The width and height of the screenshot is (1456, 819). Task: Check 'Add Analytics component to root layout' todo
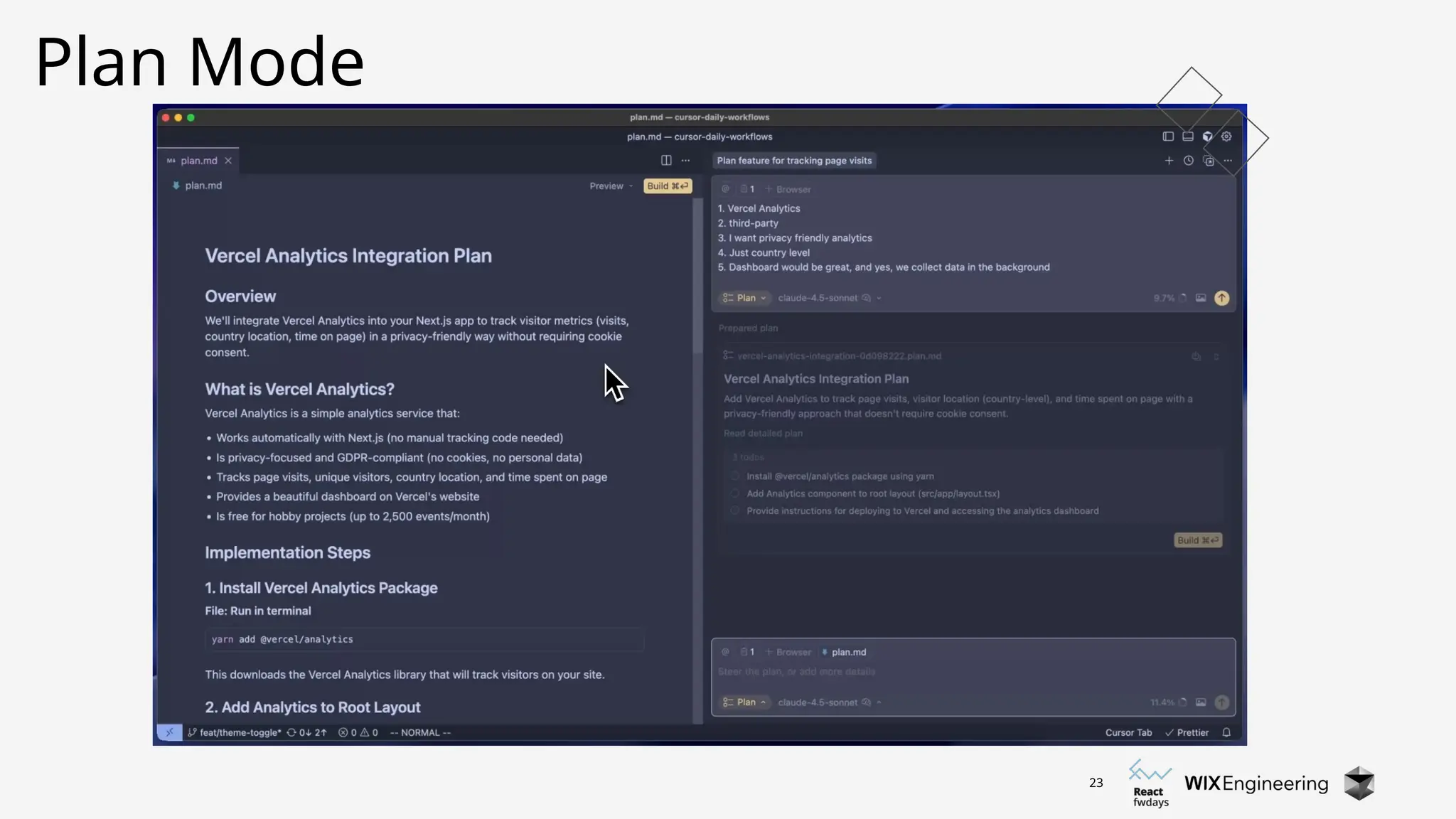(735, 493)
